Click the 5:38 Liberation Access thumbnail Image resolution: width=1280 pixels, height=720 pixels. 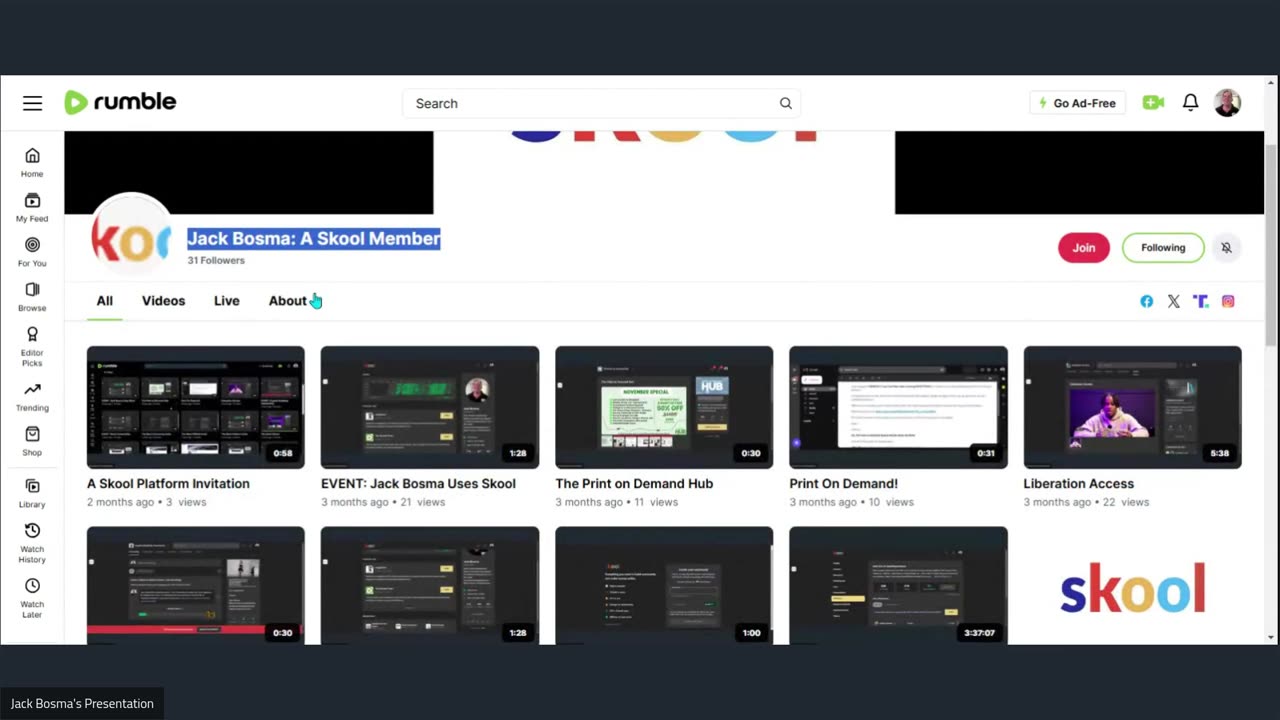coord(1132,407)
